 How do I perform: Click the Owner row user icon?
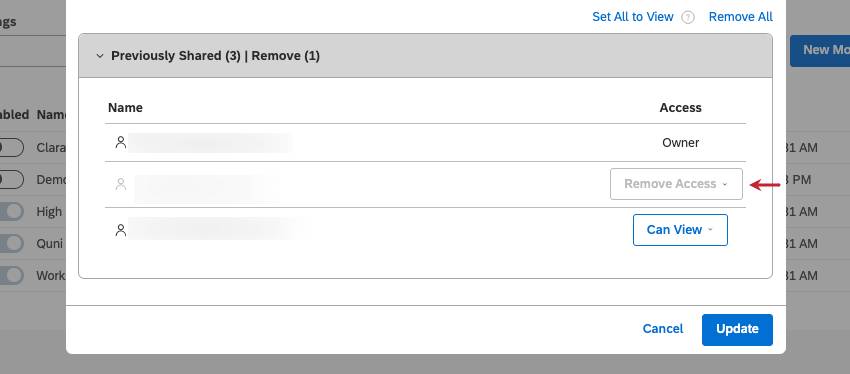pyautogui.click(x=121, y=143)
